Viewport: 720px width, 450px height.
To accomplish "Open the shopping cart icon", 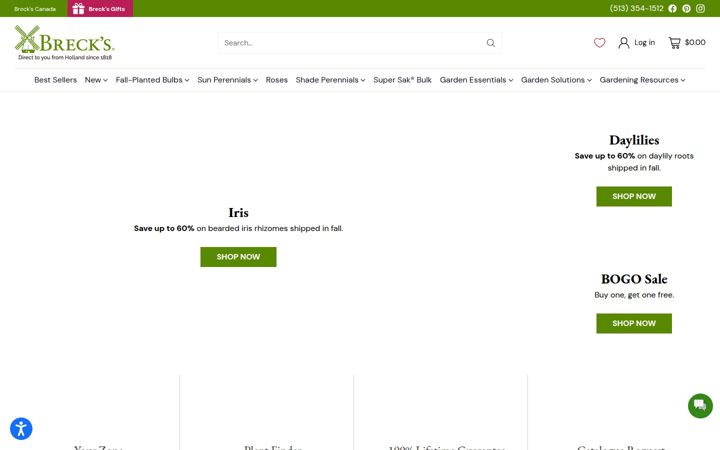I will pyautogui.click(x=674, y=43).
